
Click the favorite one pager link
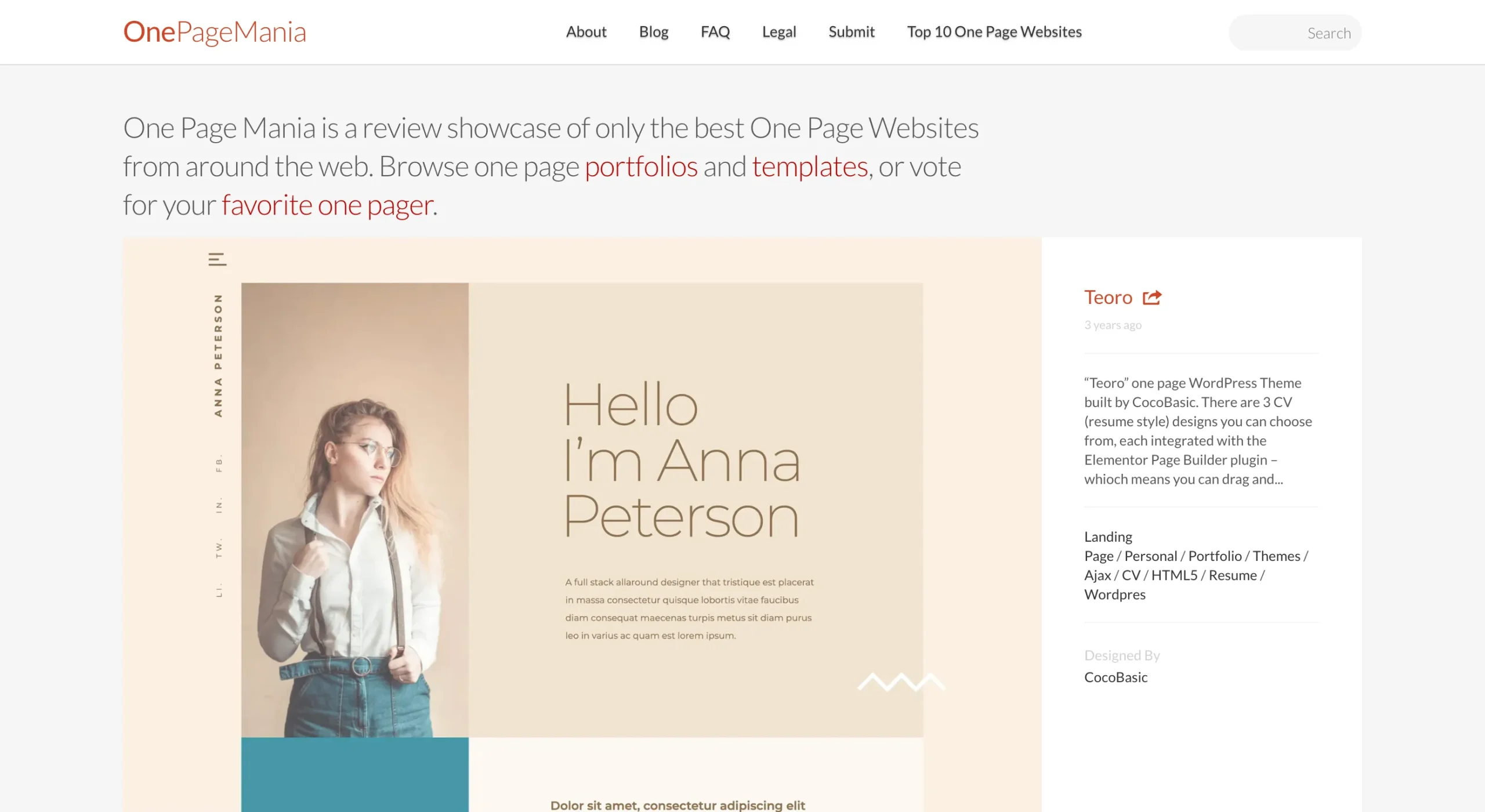327,205
